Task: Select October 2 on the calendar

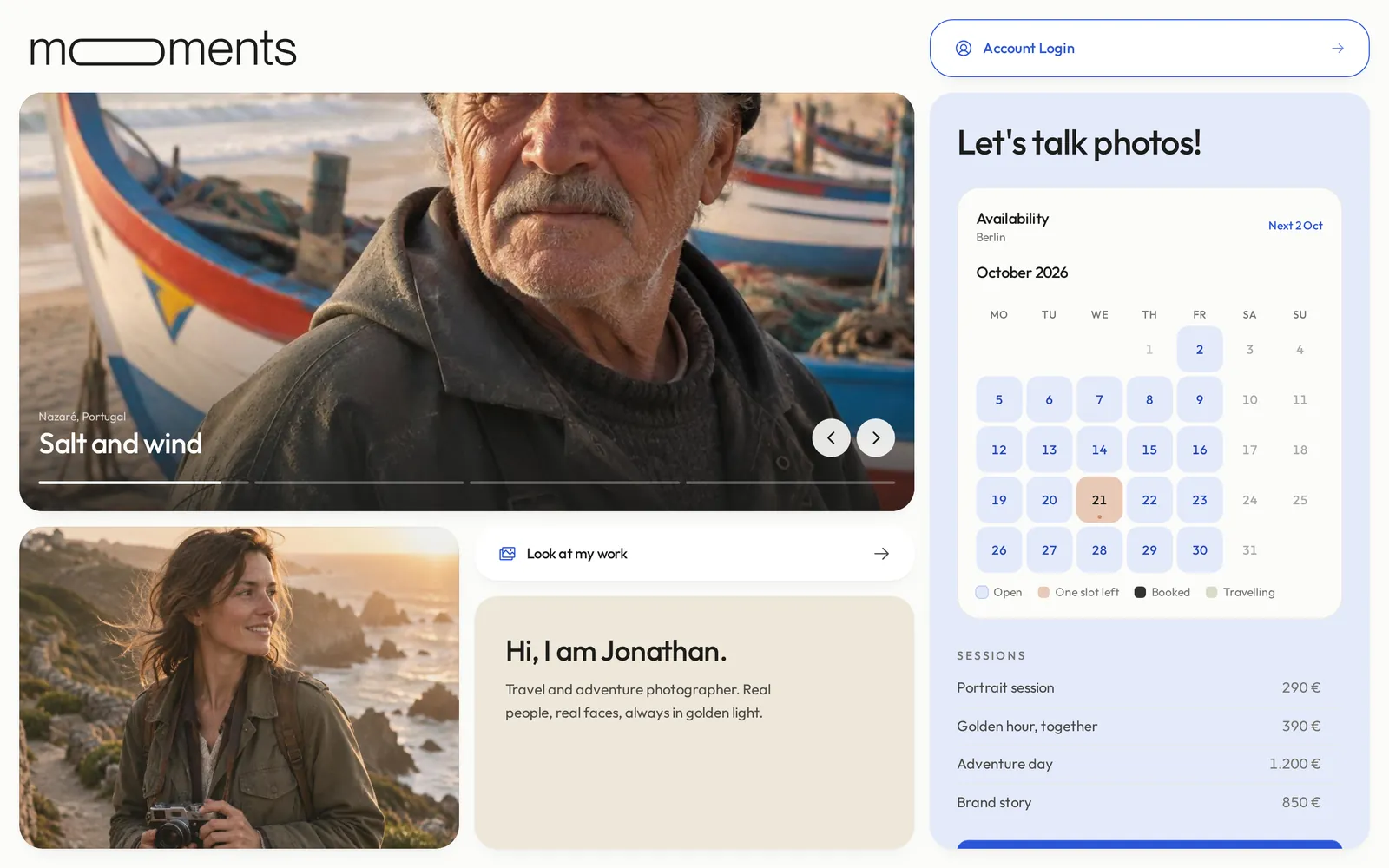Action: pos(1200,350)
